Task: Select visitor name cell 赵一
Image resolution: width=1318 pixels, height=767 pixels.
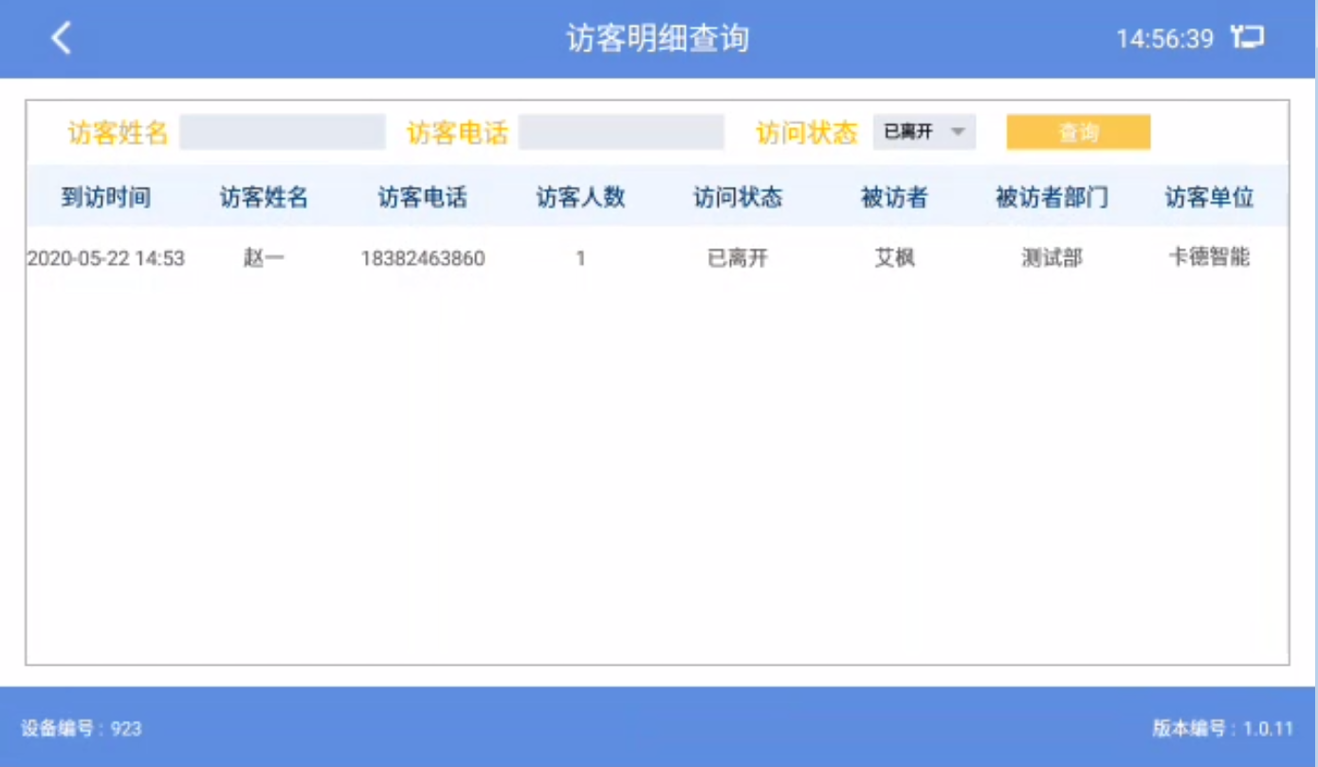Action: tap(264, 258)
